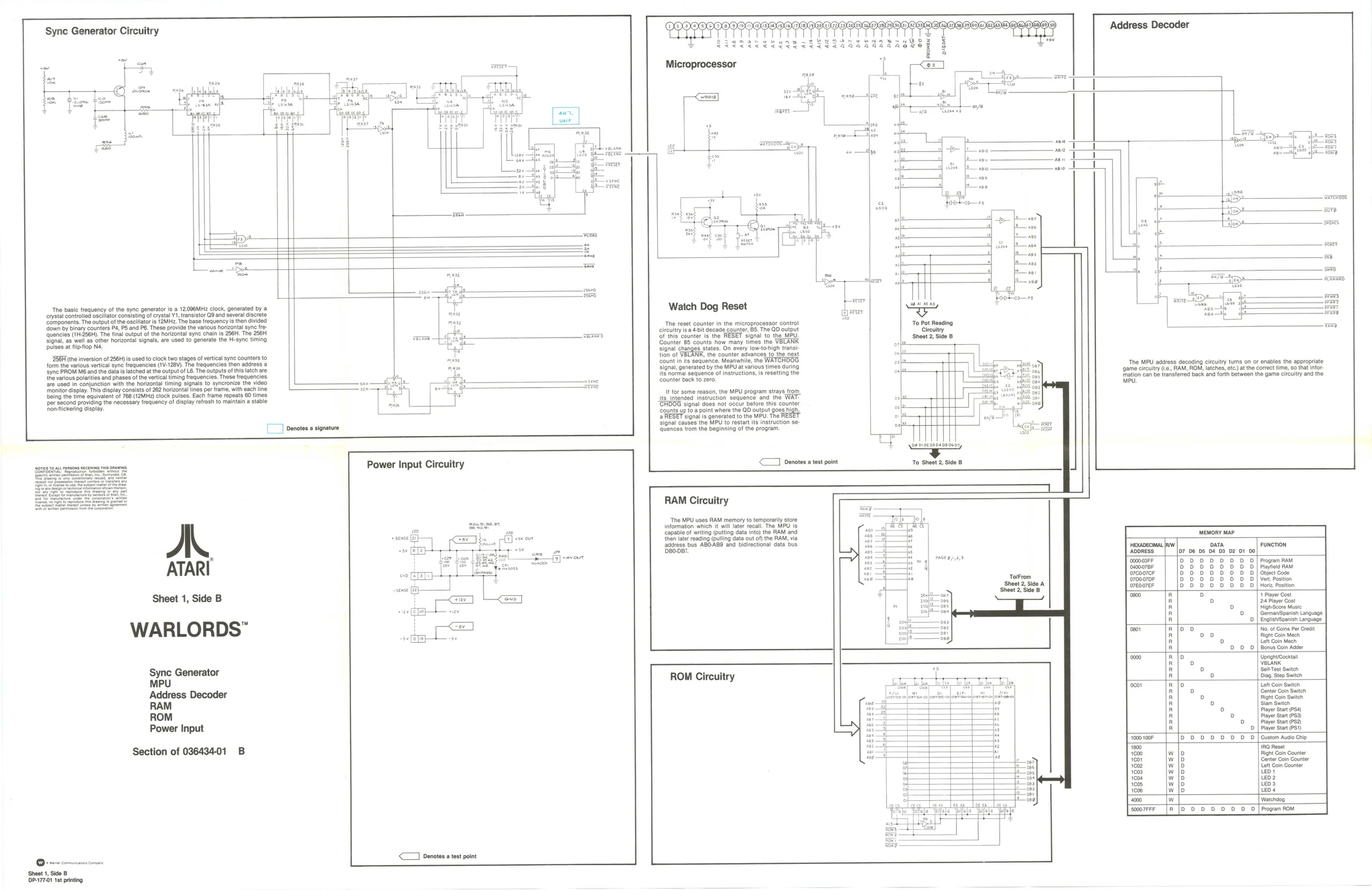Click the "RAM Circuitry" heading
This screenshot has height=890, width=1372.
(696, 500)
